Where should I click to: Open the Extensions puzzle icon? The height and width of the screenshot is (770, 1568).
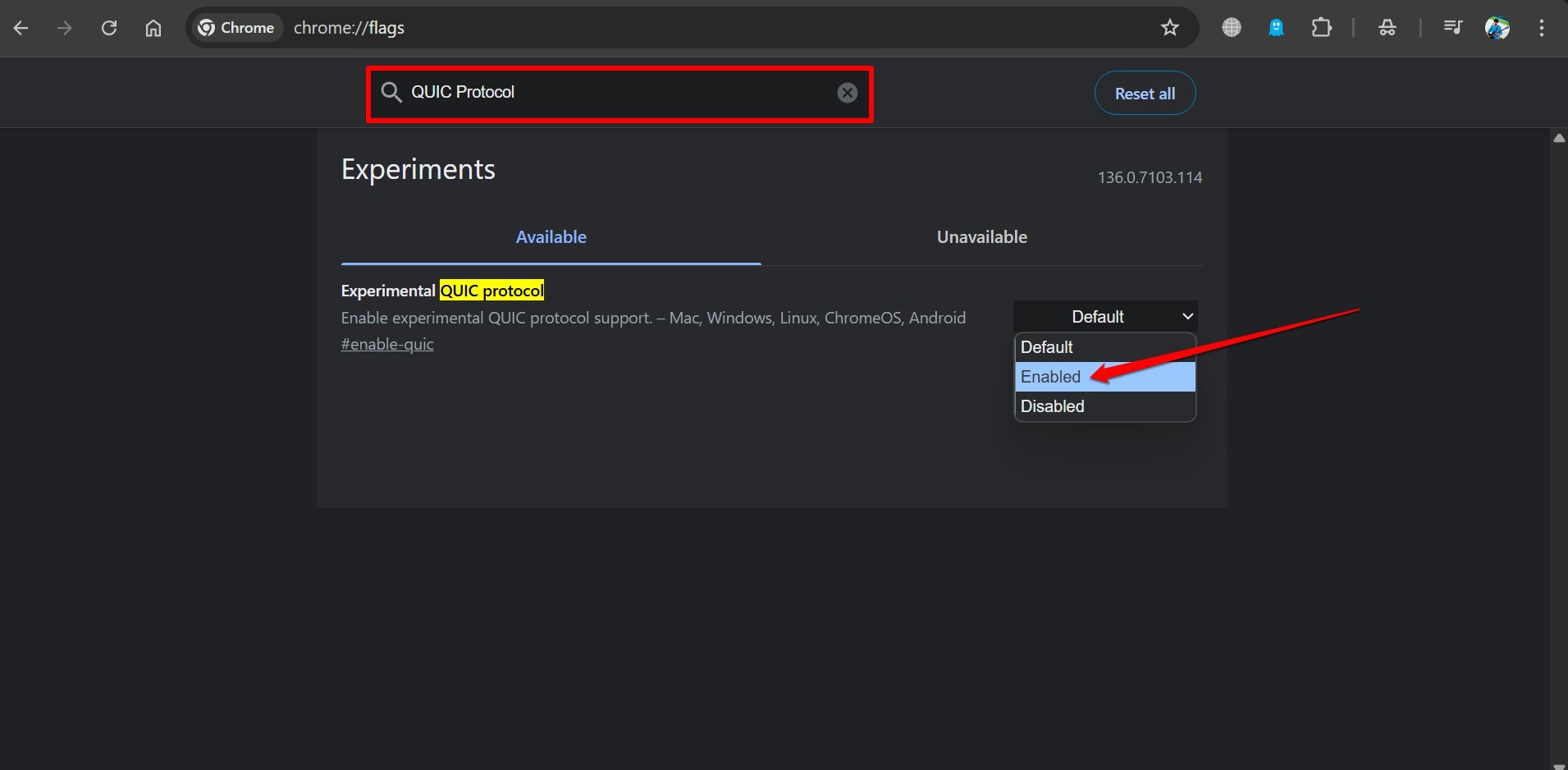1321,28
